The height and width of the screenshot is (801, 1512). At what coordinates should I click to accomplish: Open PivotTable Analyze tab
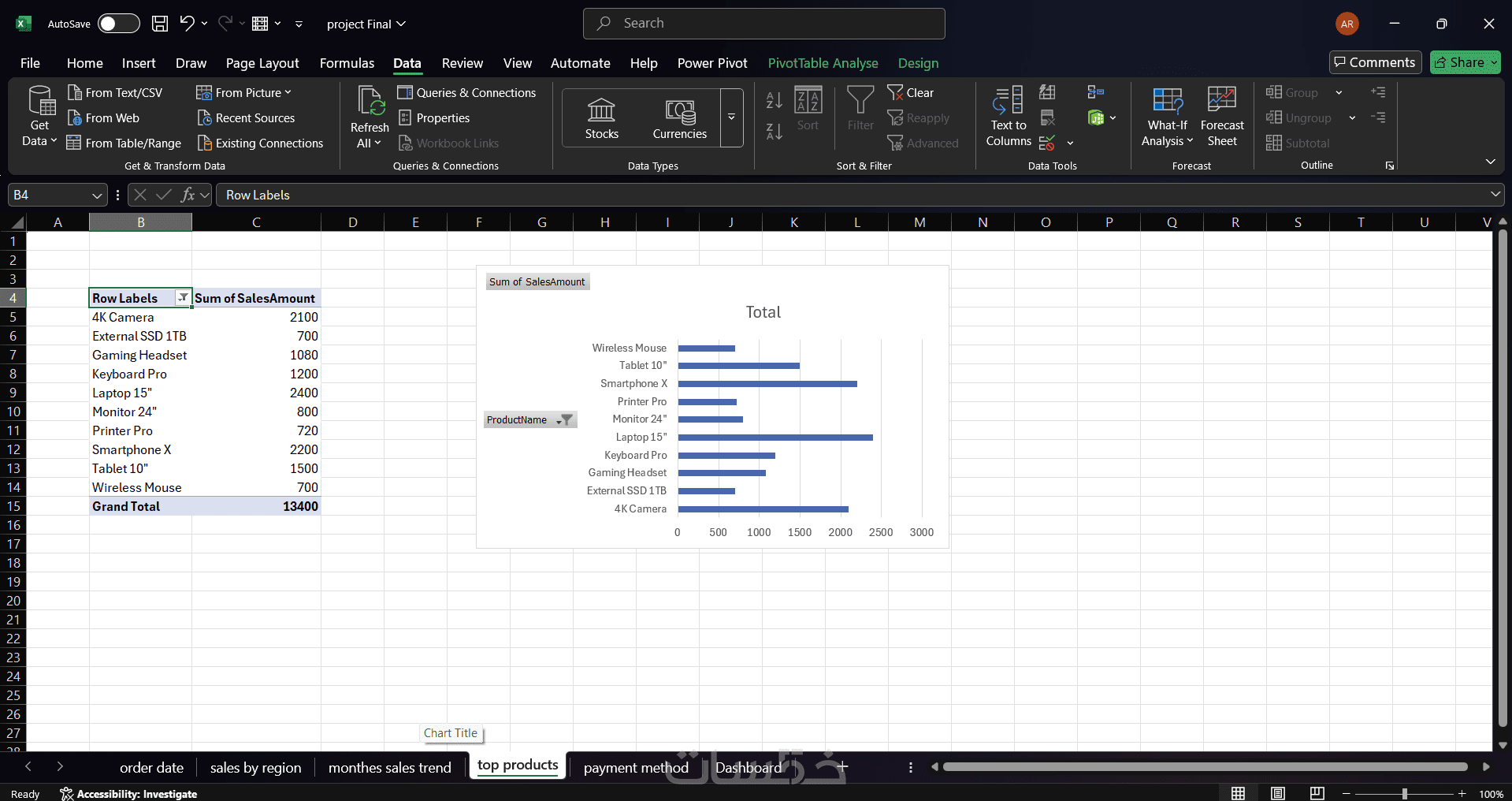coord(823,63)
